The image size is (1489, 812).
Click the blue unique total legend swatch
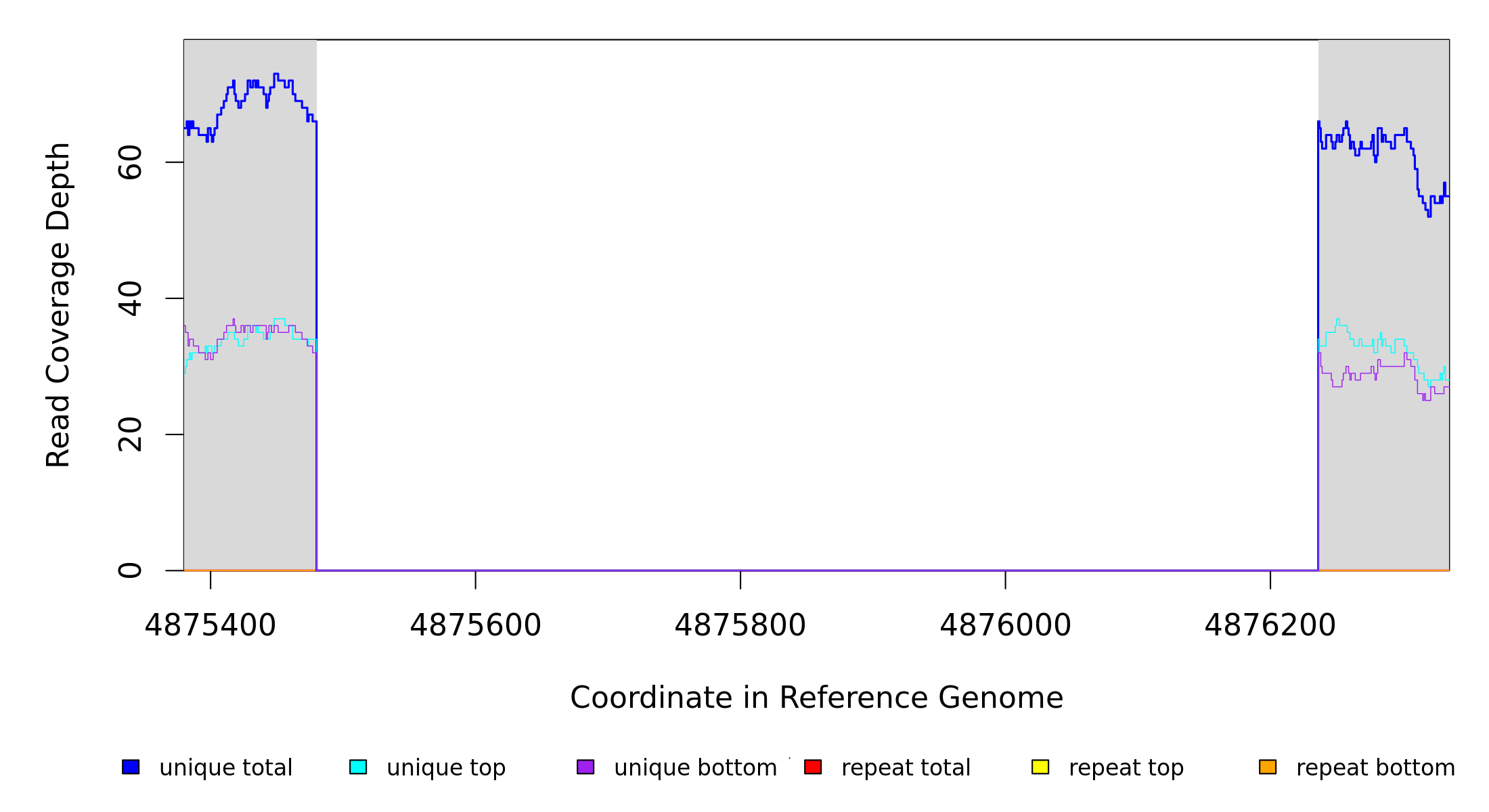(131, 767)
